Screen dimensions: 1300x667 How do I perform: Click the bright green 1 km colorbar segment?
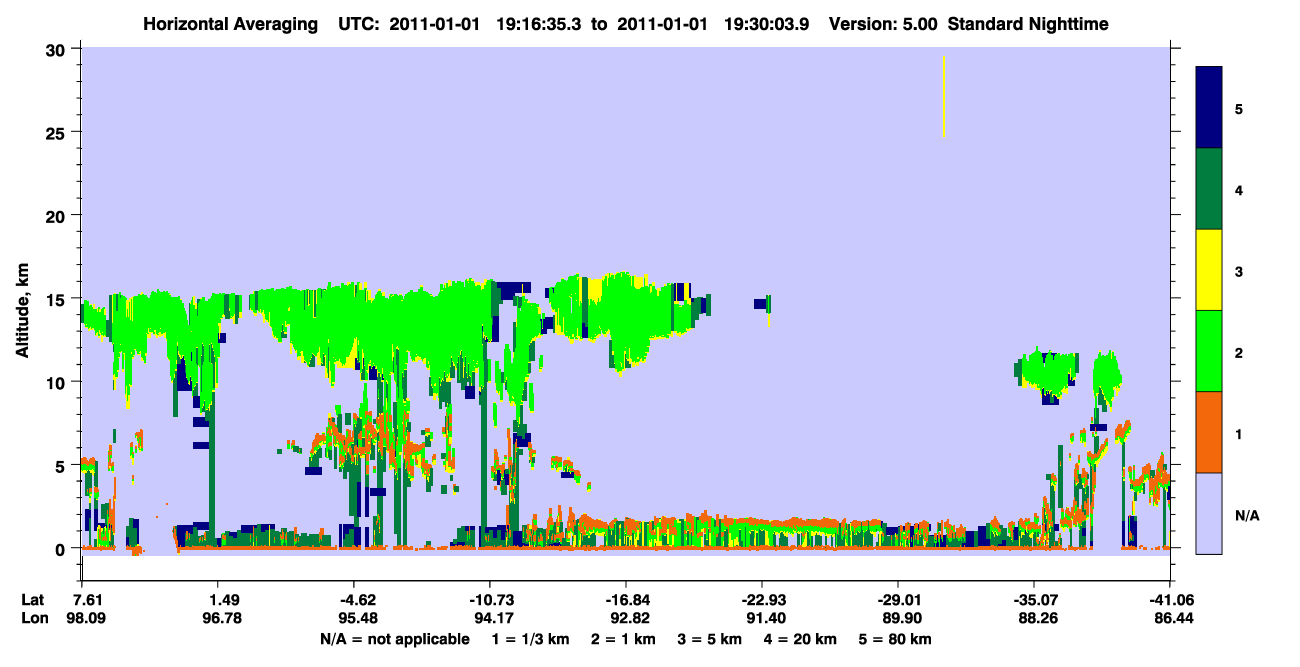click(1209, 351)
